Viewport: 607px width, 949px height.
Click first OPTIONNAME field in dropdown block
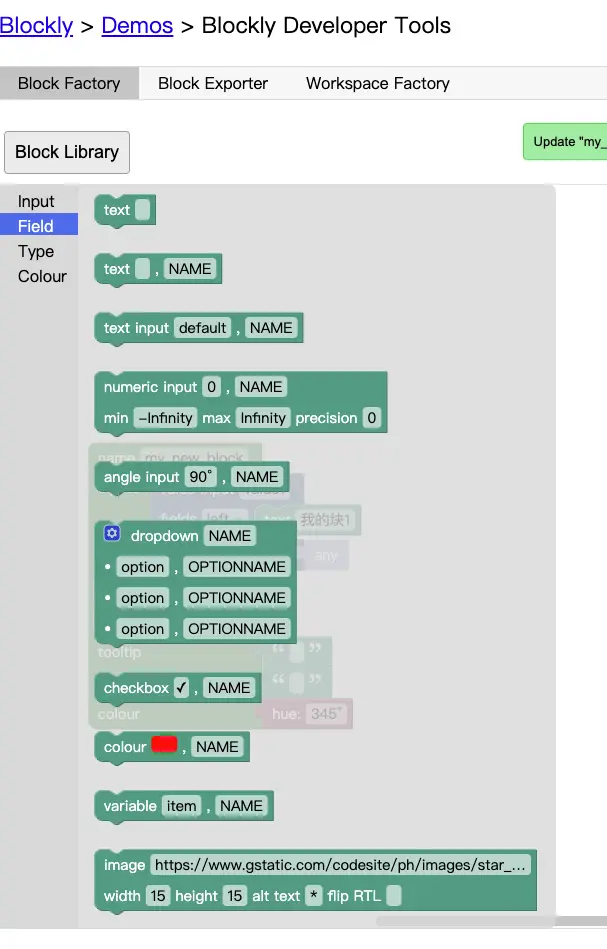click(237, 567)
